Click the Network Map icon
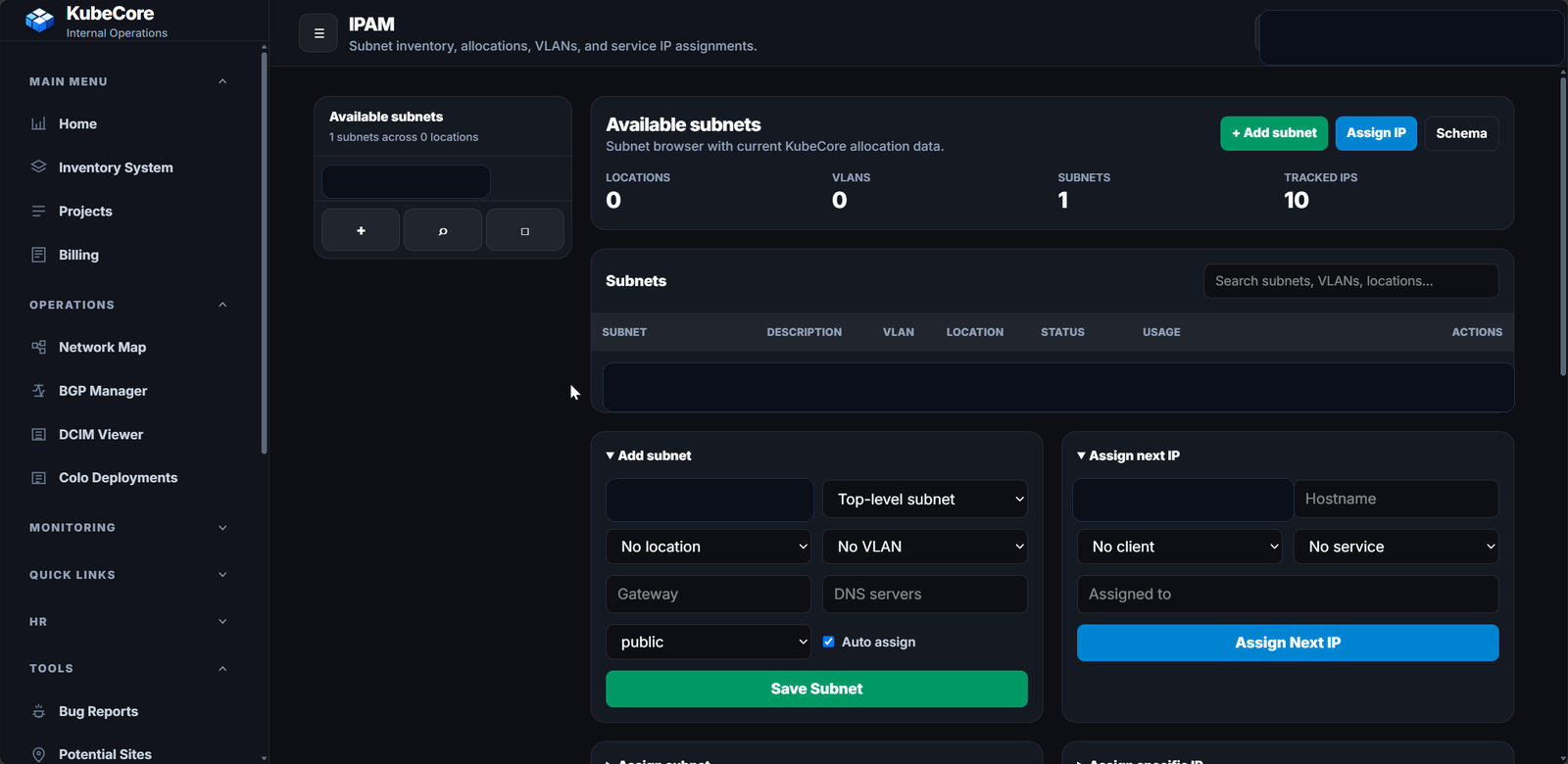Viewport: 1568px width, 764px height. [x=39, y=347]
